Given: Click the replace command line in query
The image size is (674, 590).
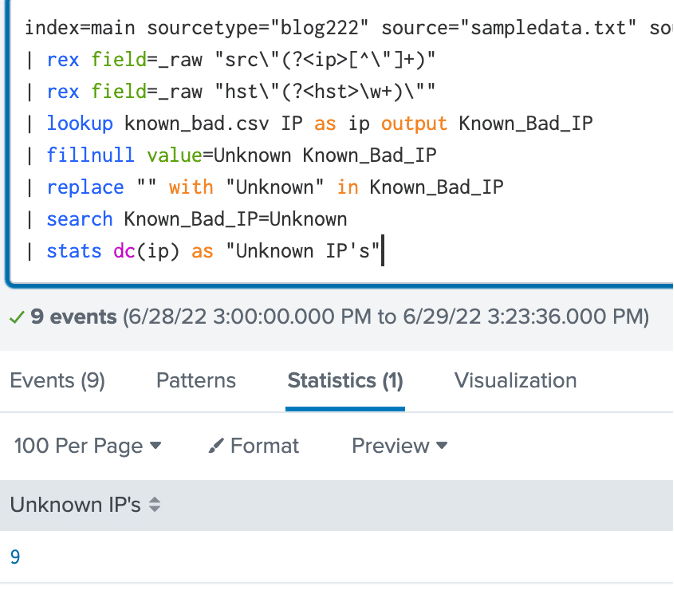Looking at the screenshot, I should click(270, 187).
